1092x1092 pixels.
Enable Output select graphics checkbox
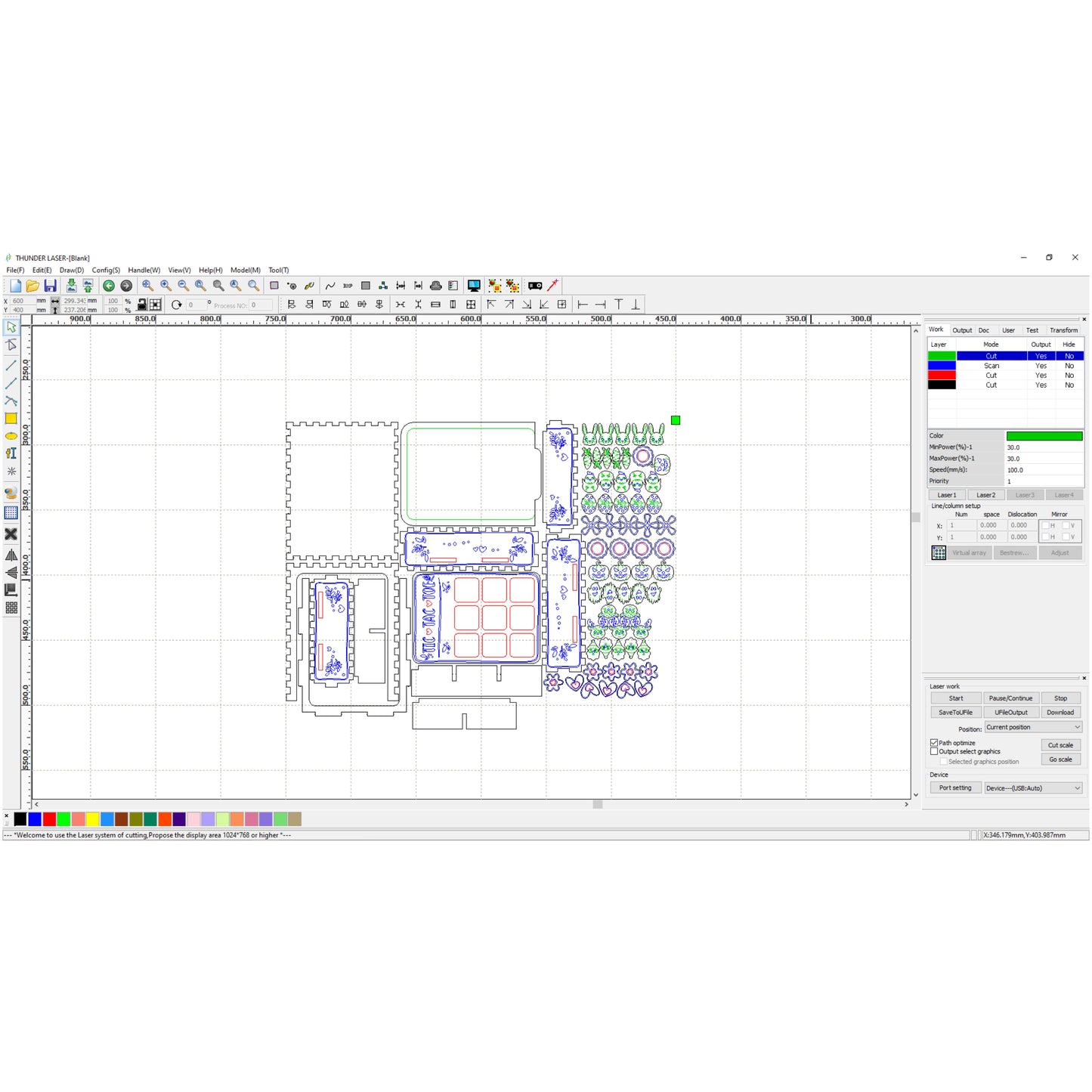point(934,751)
